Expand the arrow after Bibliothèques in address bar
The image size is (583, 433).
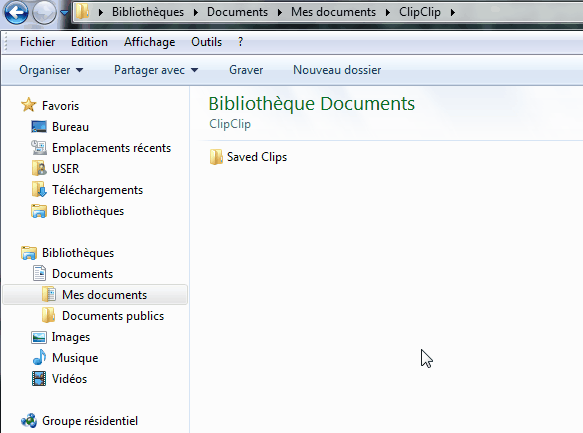tap(196, 12)
